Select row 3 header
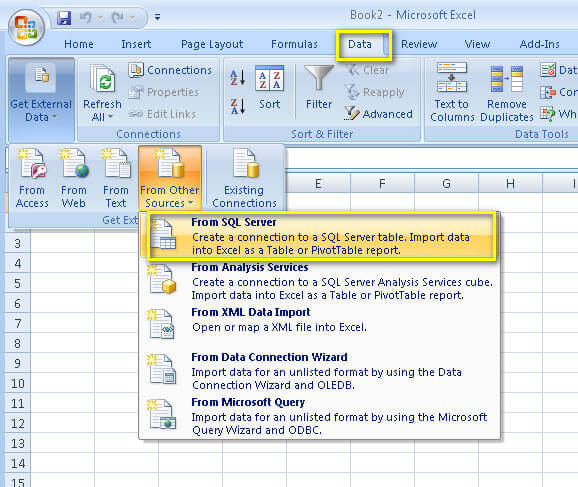This screenshot has width=578, height=487. 17,244
